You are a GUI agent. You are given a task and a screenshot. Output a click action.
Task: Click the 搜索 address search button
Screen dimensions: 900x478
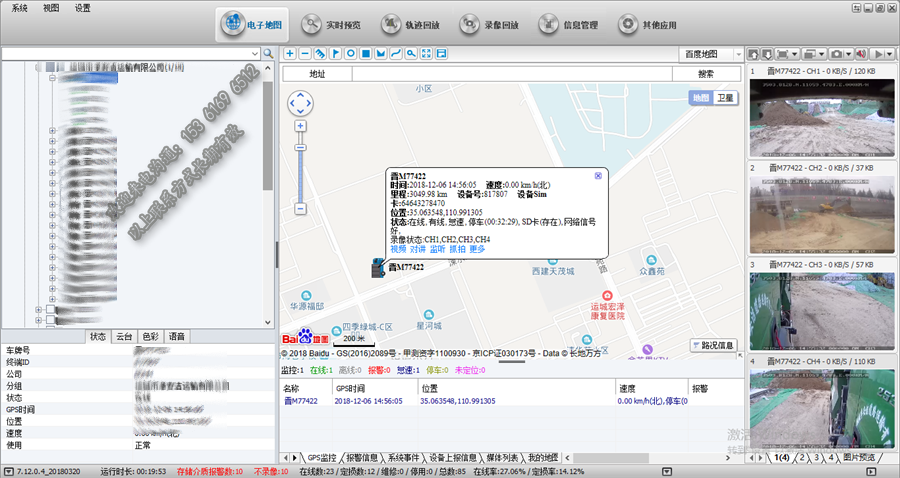[x=705, y=74]
